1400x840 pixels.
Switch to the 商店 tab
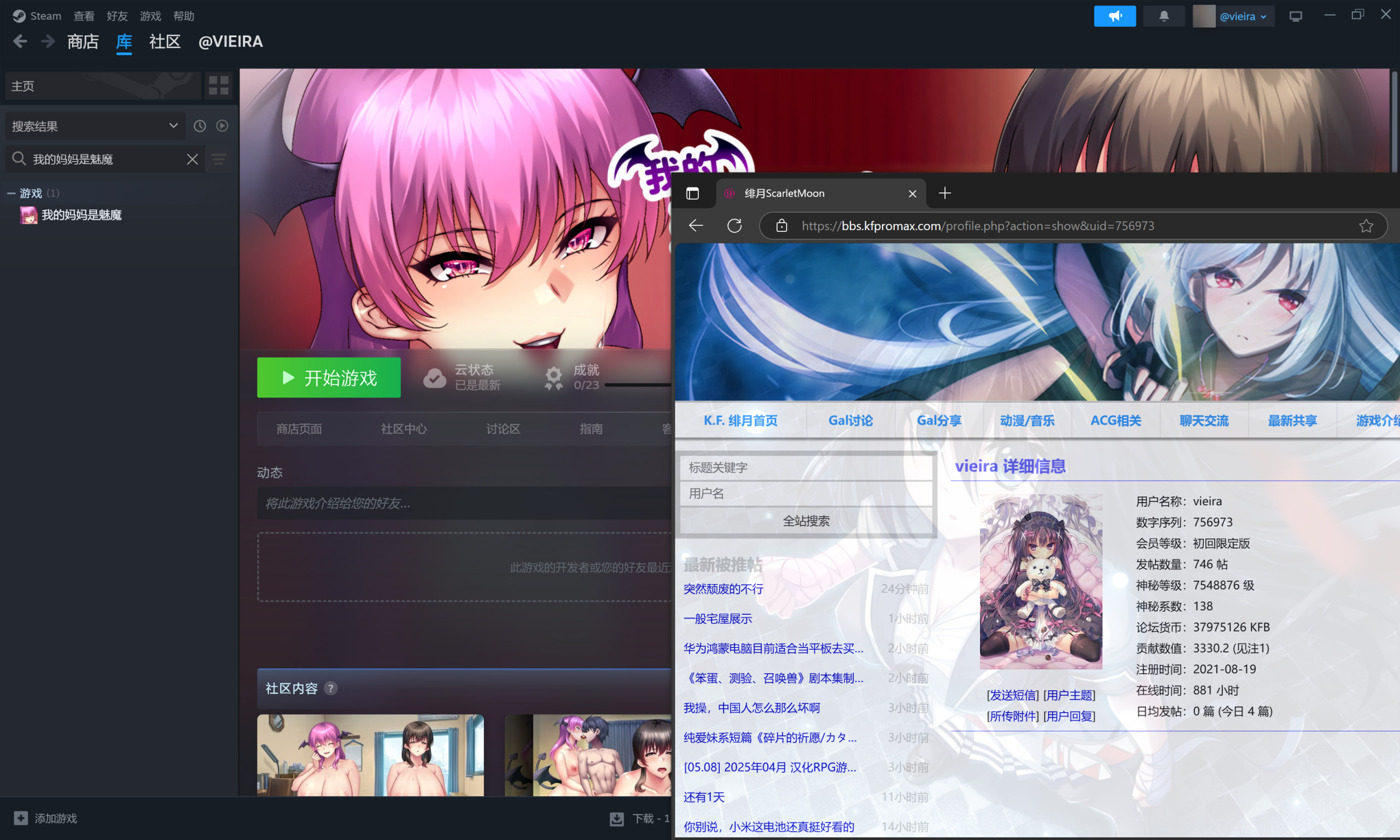click(x=83, y=42)
